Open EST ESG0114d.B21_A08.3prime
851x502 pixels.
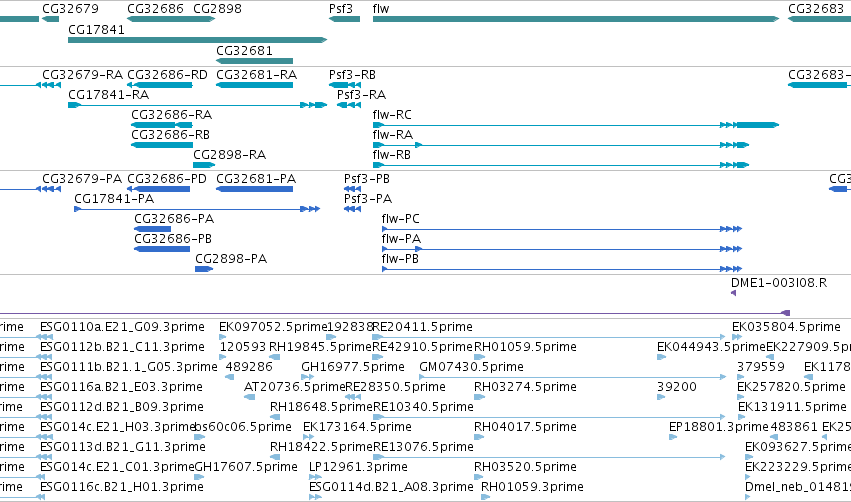391,487
